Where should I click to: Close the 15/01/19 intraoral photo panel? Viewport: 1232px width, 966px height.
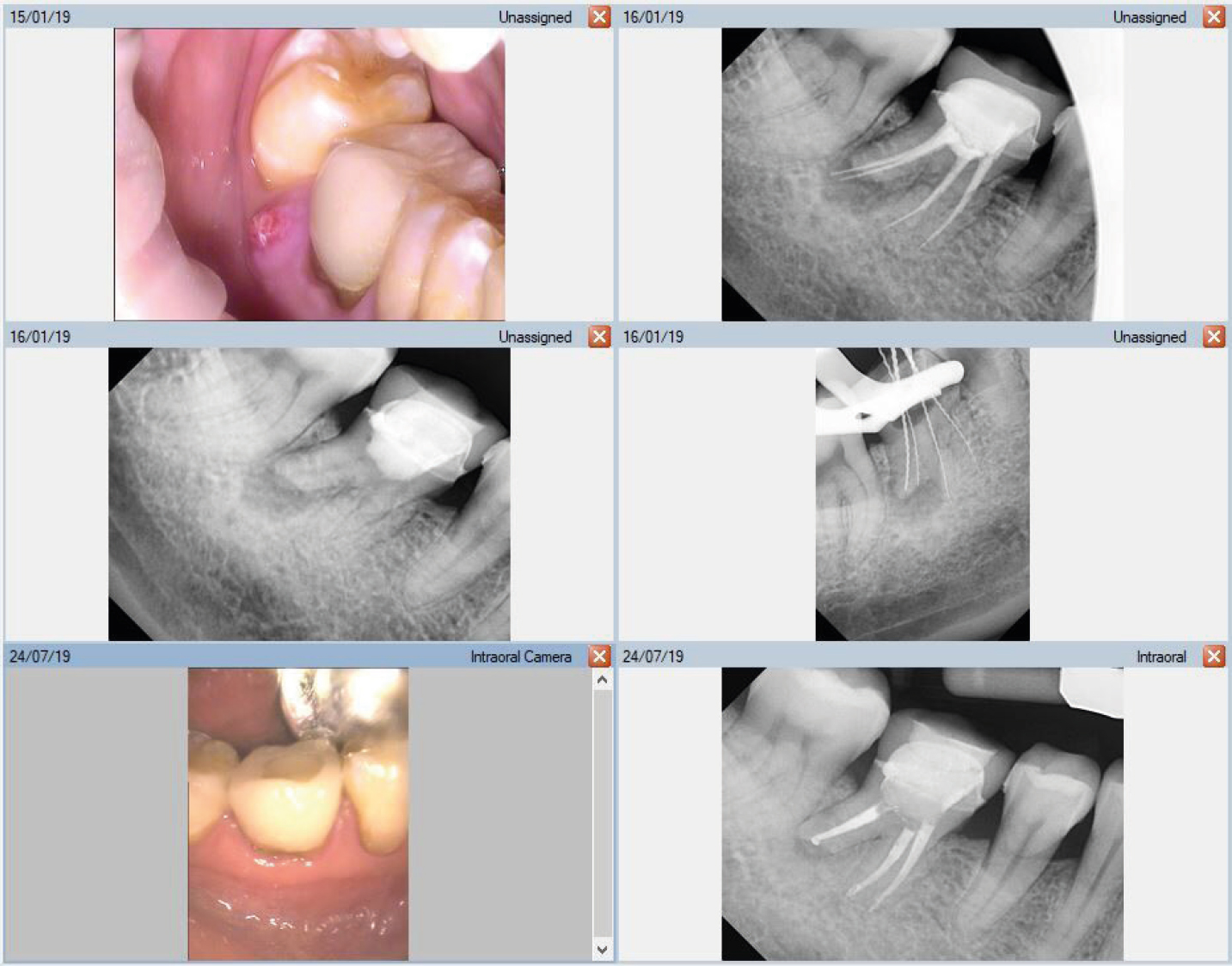599,17
